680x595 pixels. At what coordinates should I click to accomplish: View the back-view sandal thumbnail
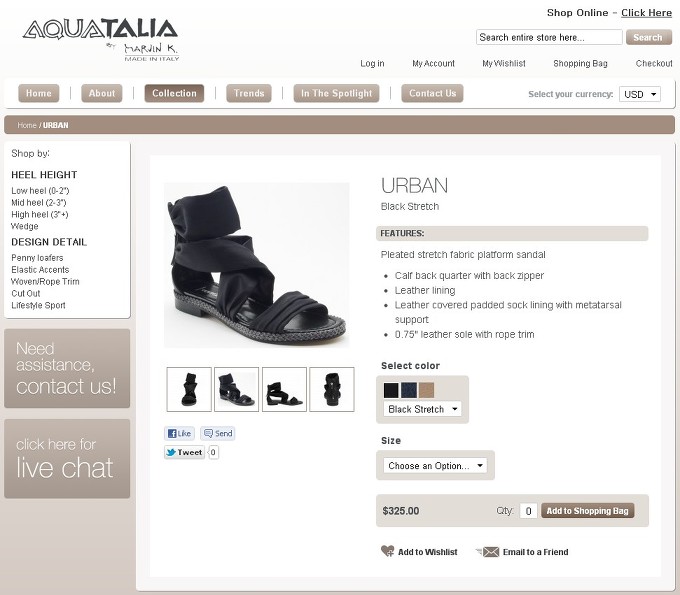332,389
